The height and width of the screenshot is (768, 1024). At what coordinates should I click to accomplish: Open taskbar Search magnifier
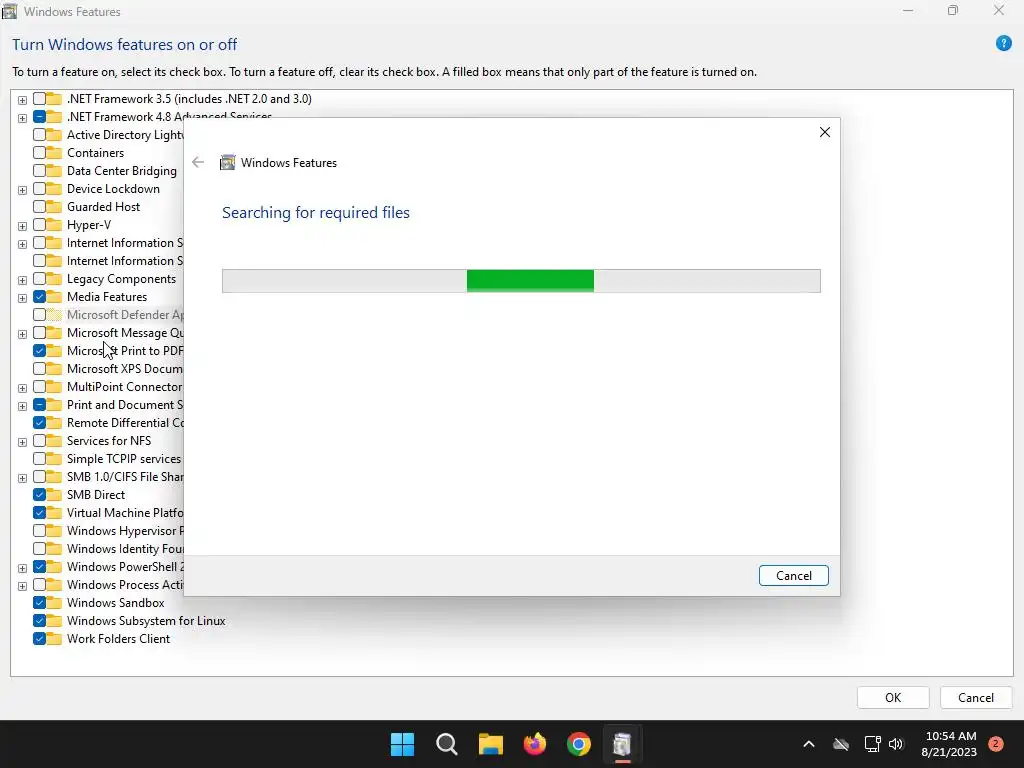click(x=447, y=744)
